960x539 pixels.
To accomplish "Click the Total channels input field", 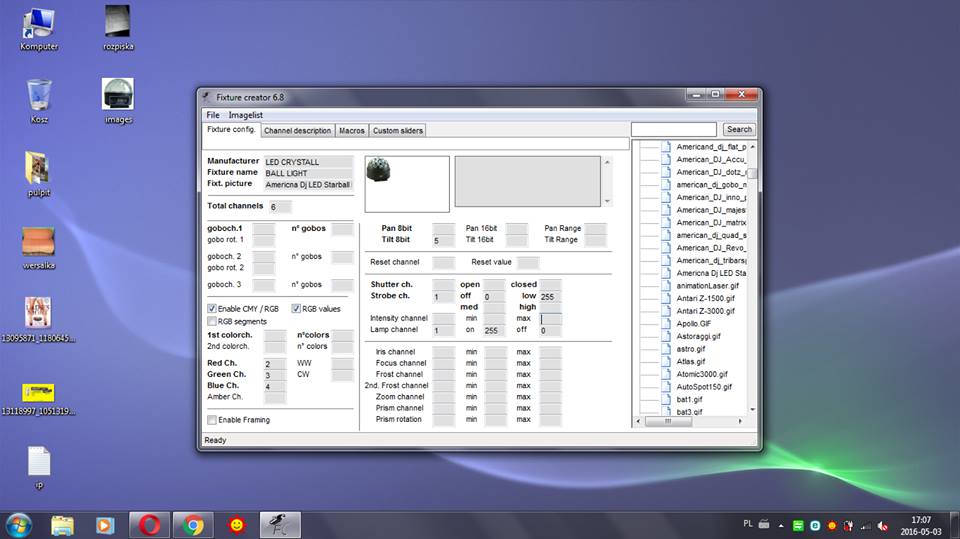I will click(x=280, y=206).
